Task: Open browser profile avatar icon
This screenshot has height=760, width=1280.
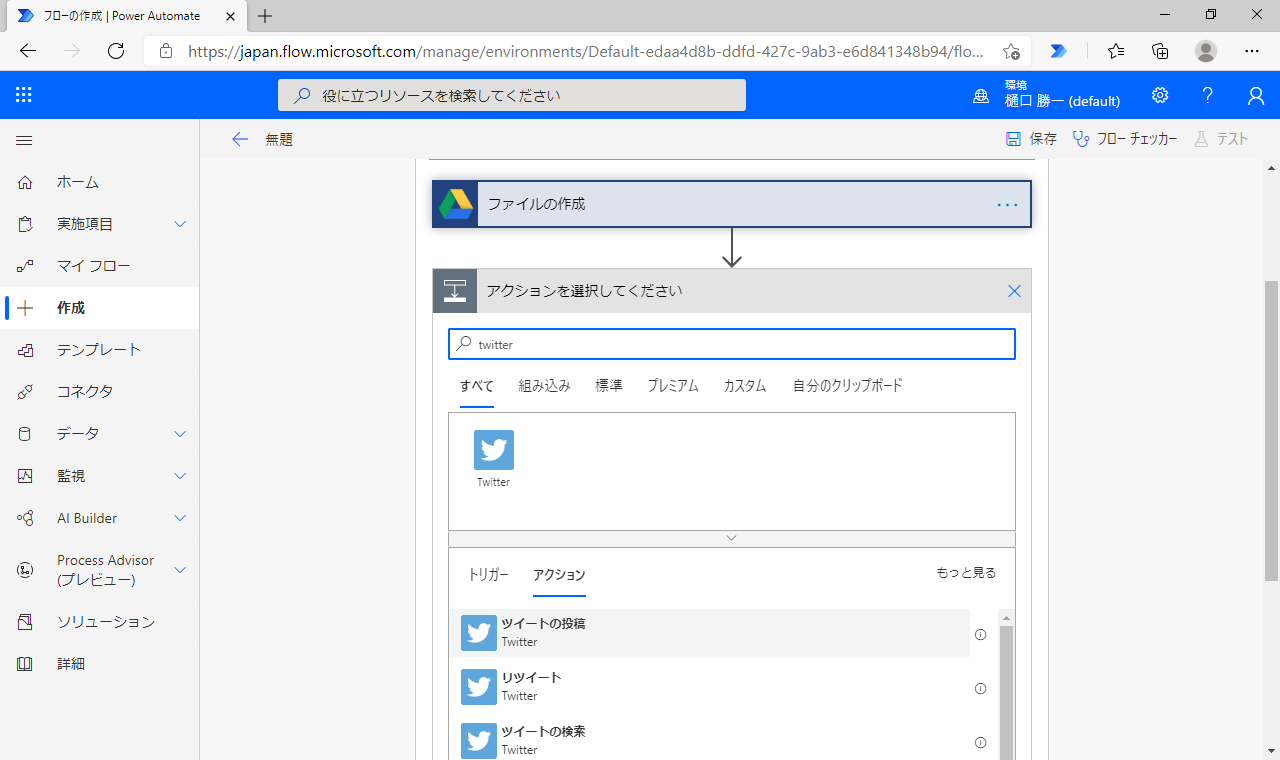Action: click(x=1206, y=51)
